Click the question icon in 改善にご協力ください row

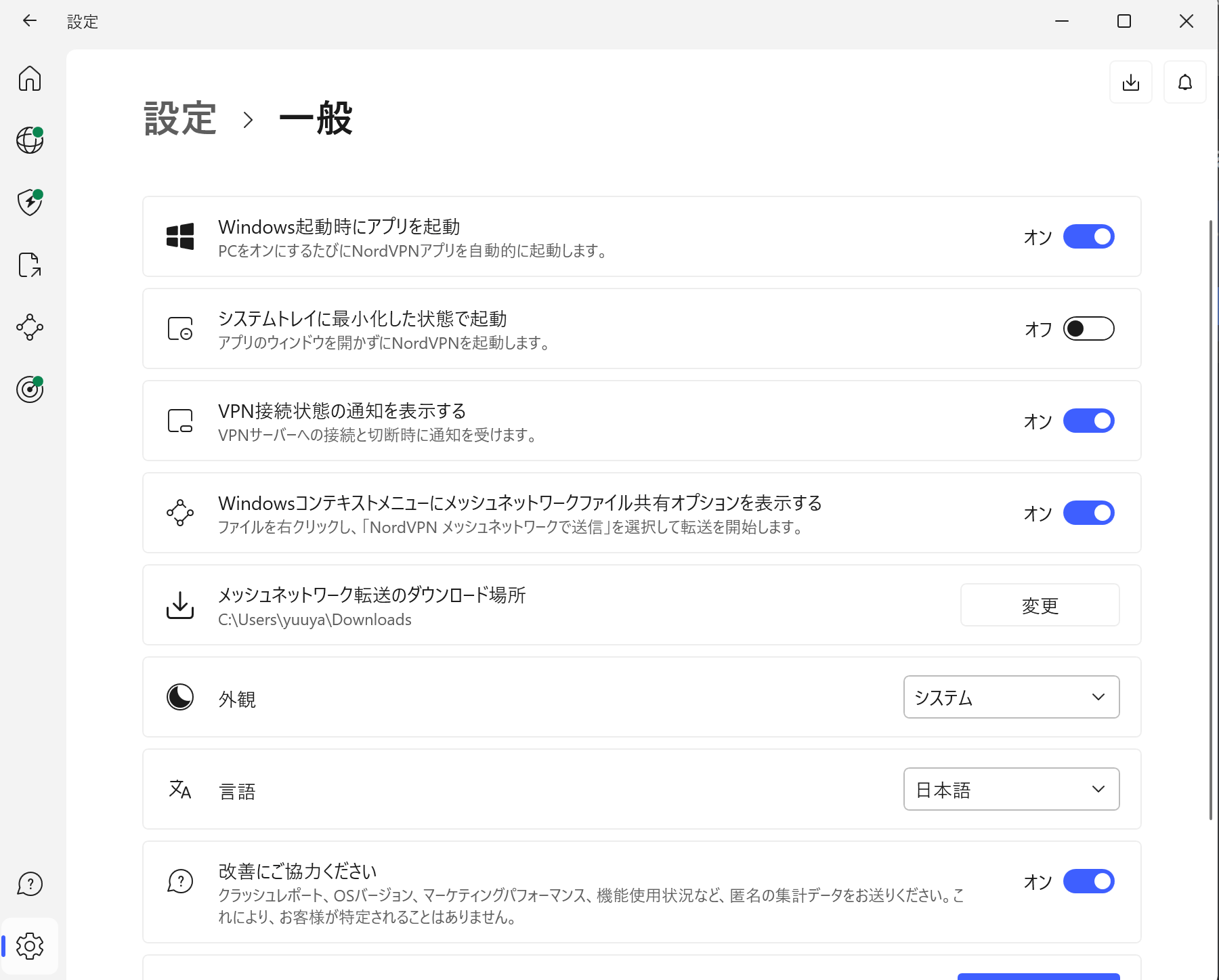point(180,881)
